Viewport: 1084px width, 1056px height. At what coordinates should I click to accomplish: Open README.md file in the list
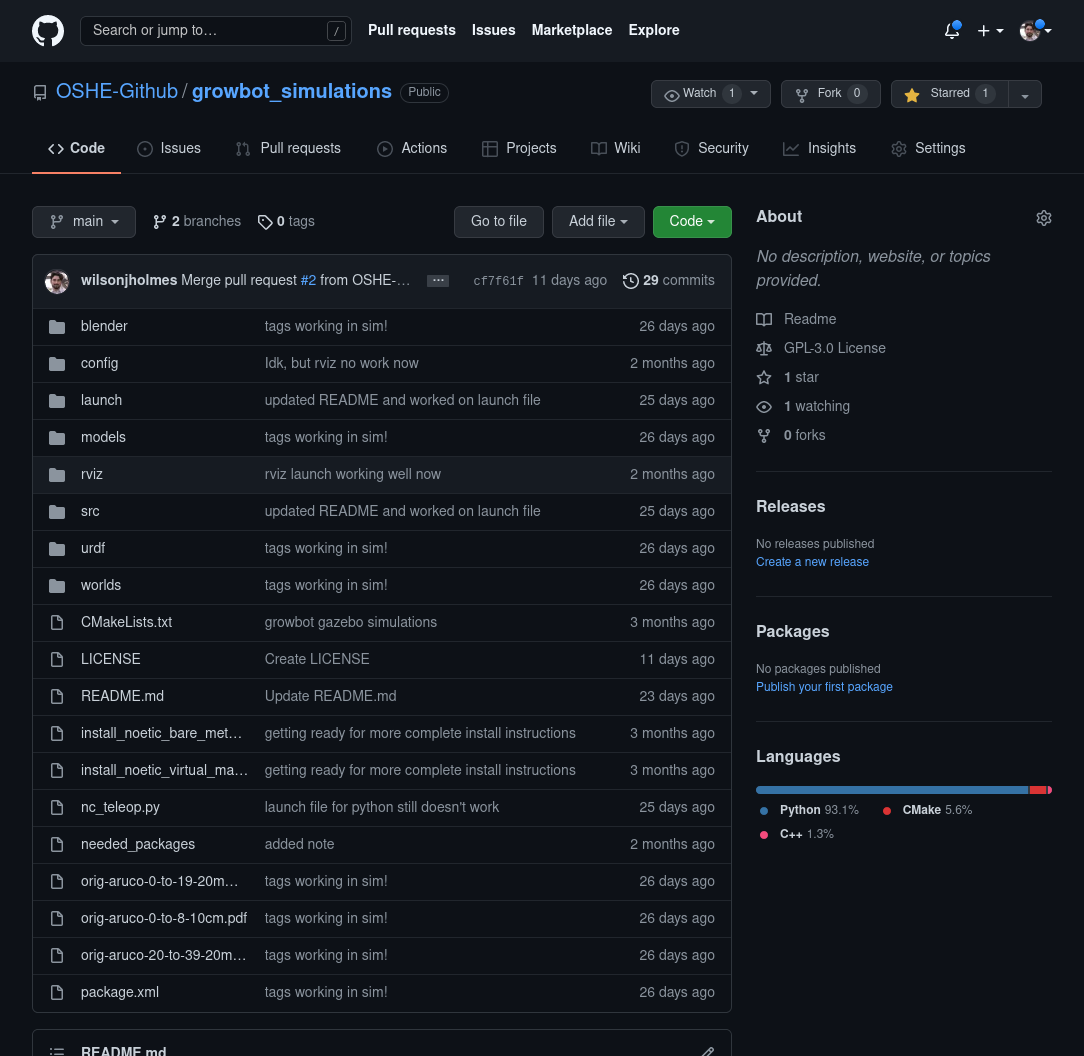point(122,696)
